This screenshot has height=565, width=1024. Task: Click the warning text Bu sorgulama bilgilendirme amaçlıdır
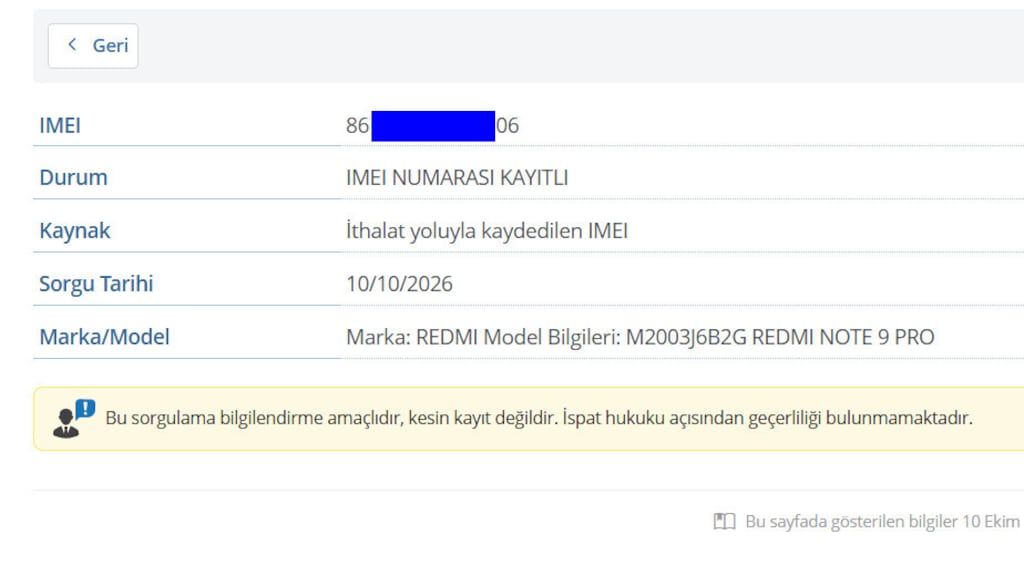(539, 418)
